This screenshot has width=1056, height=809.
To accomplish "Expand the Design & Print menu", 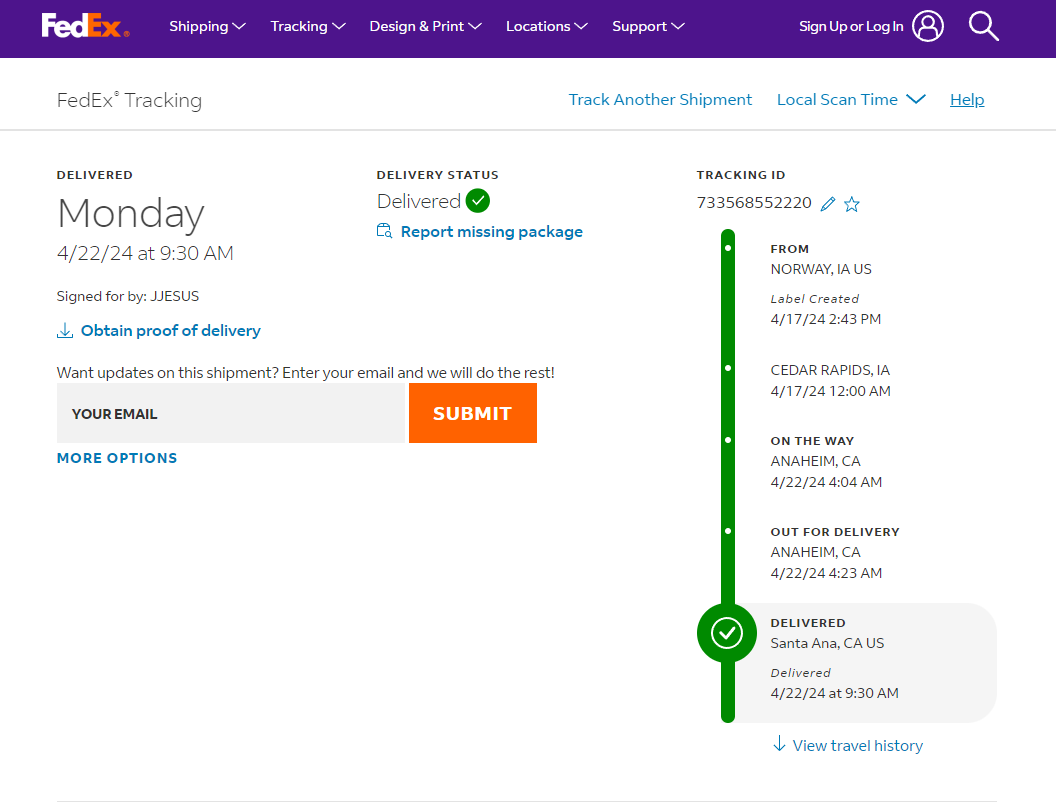I will point(426,26).
